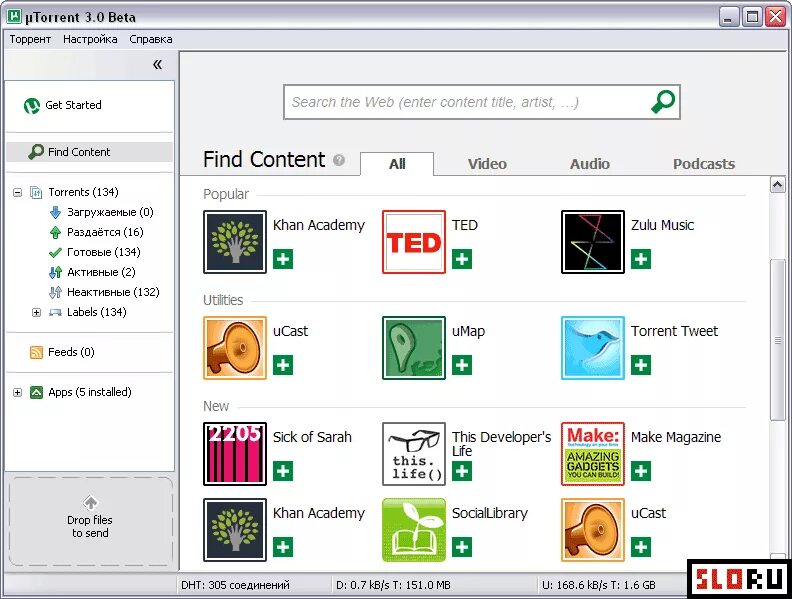Open the Zulu Music thumbnail

[592, 242]
